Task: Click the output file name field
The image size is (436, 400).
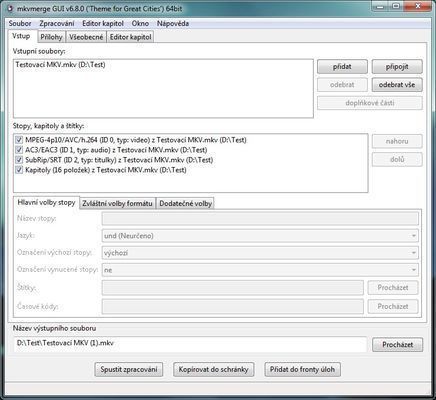Action: pyautogui.click(x=190, y=344)
